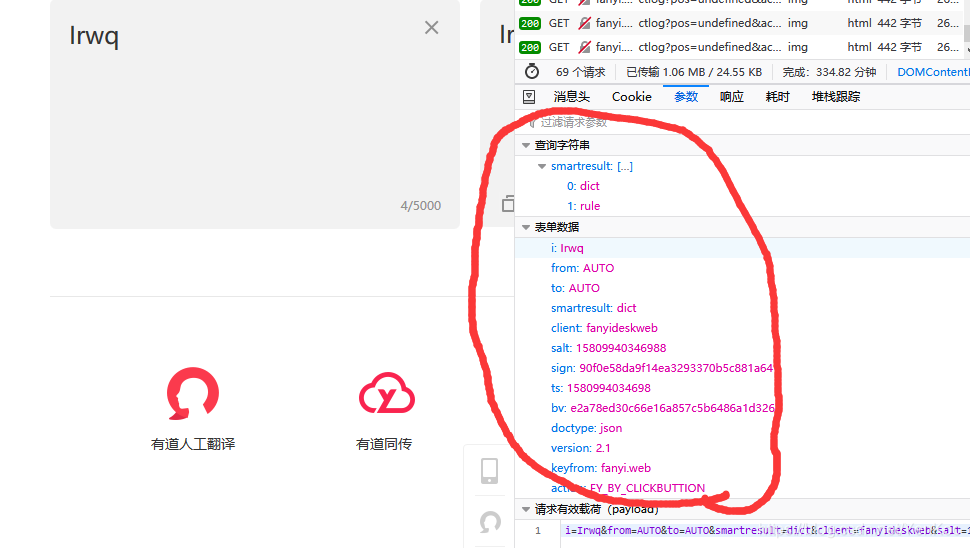Open the 堆栈跟踪 tab

(x=836, y=96)
